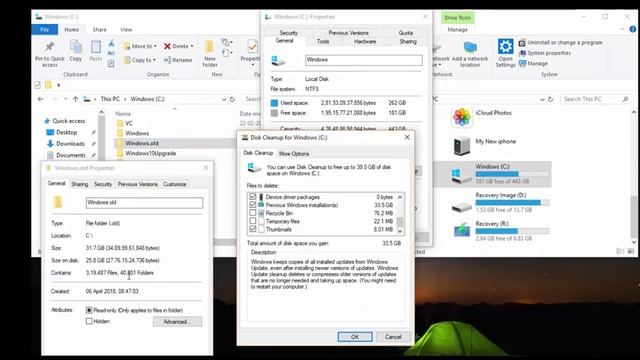640x360 pixels.
Task: Expand address bar history in Windows (C:)
Action: pos(224,99)
